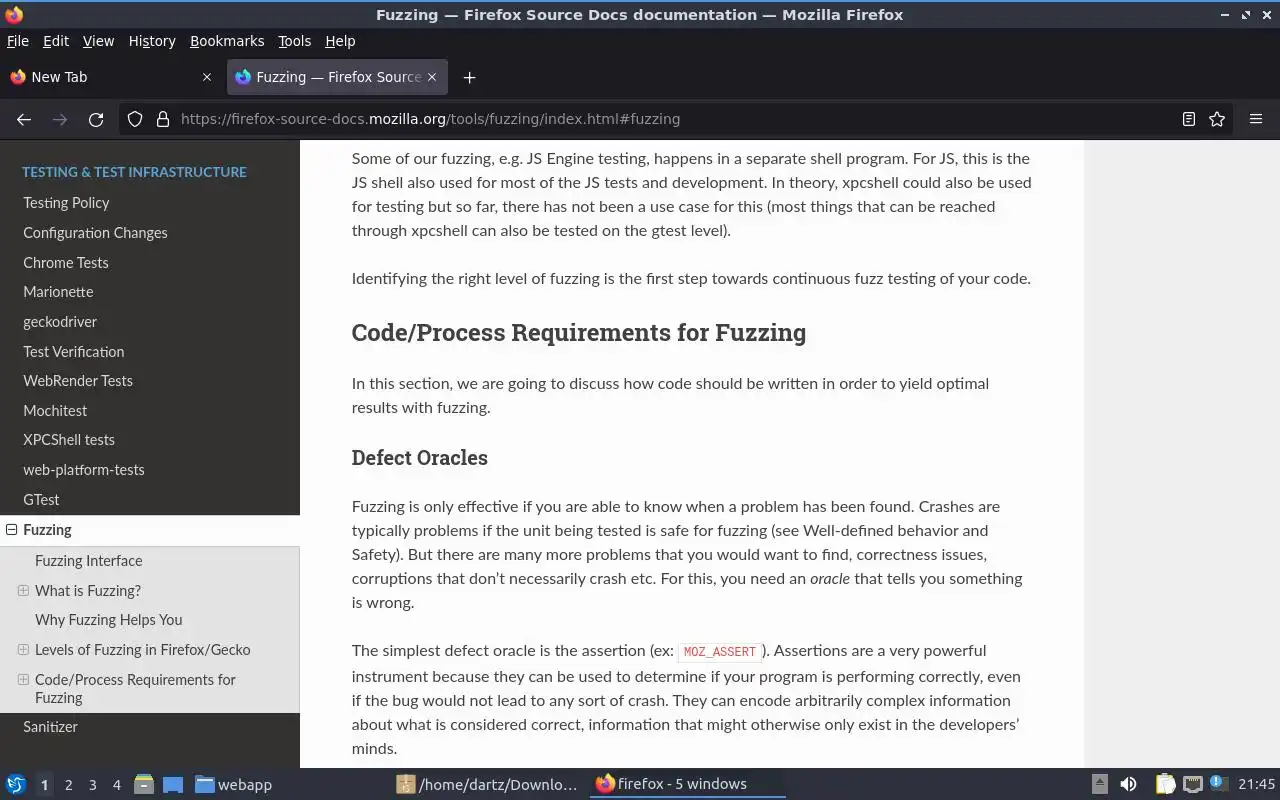Switch to workspace 3
Image resolution: width=1280 pixels, height=800 pixels.
pyautogui.click(x=92, y=785)
